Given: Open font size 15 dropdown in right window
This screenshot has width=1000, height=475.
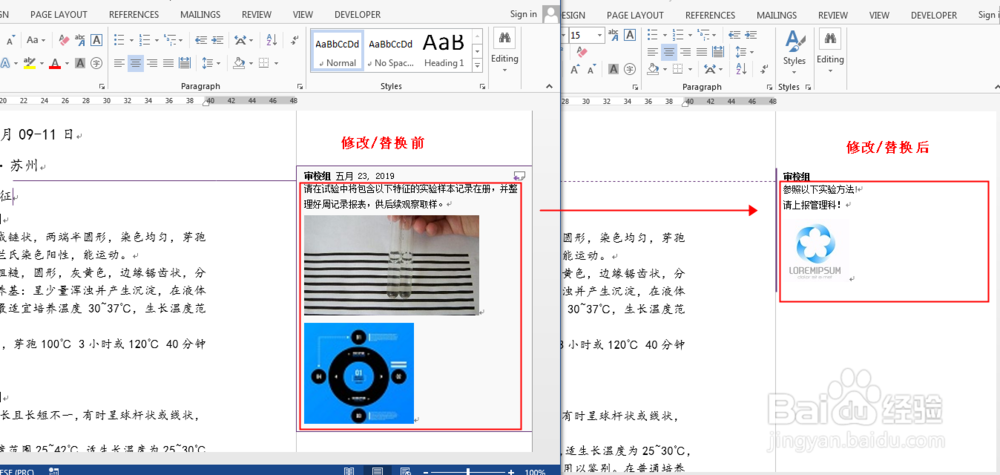Looking at the screenshot, I should [600, 35].
